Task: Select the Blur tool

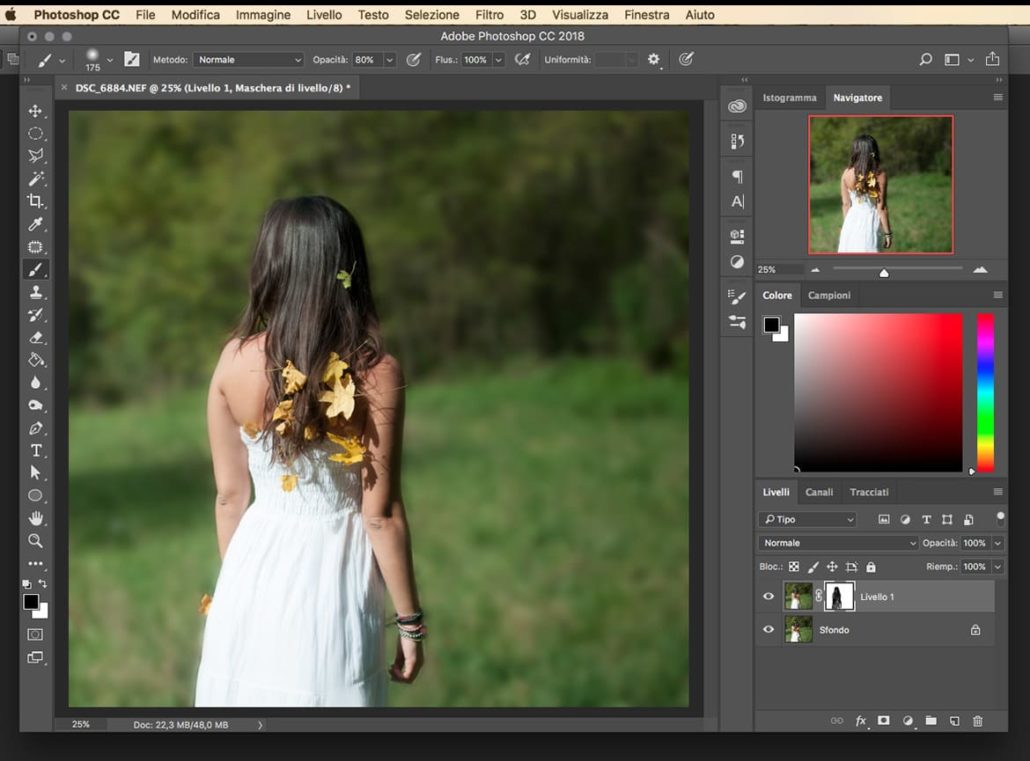Action: (35, 382)
